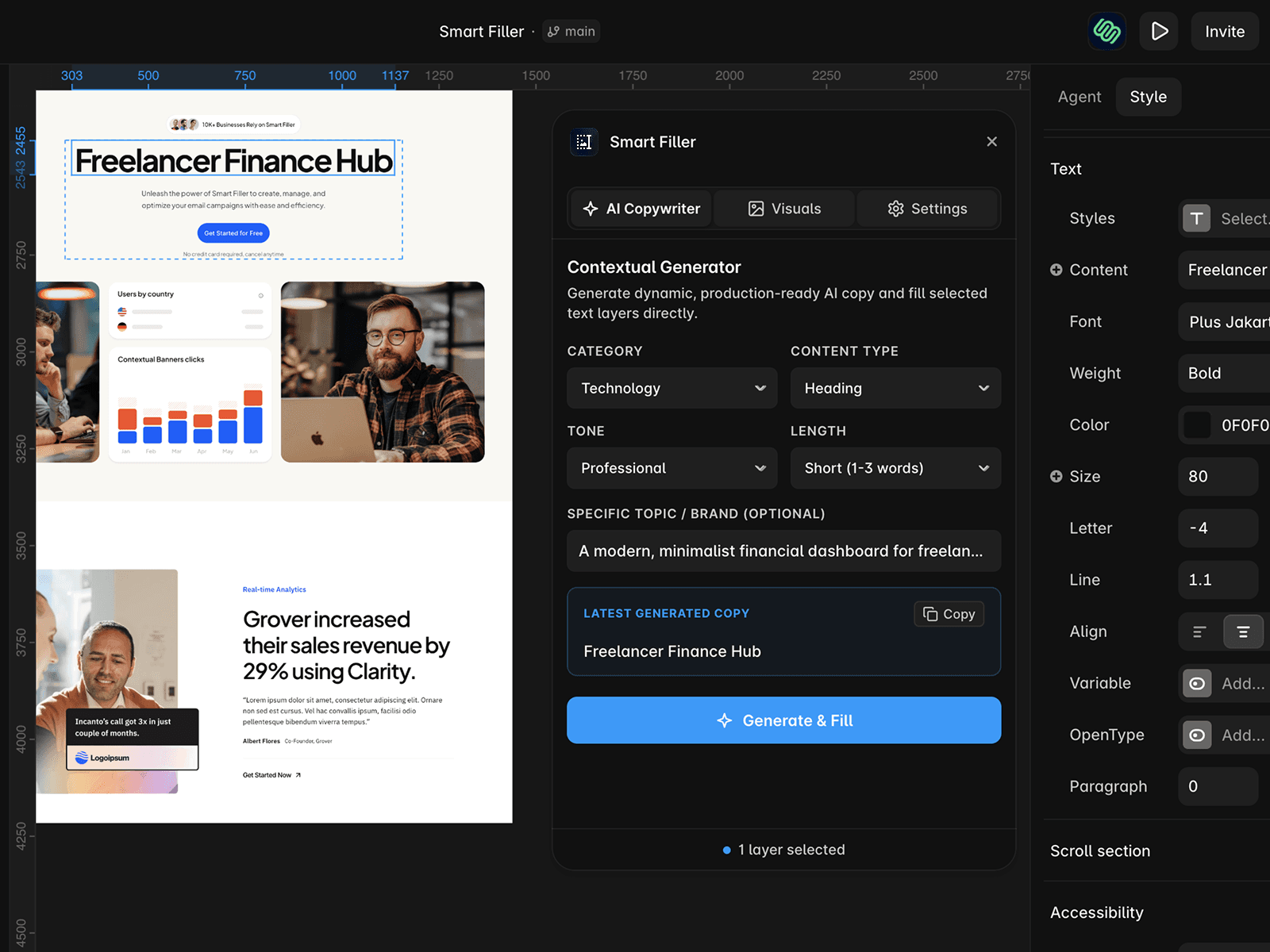Click the plus icon beside Content
This screenshot has height=952, width=1270.
tap(1056, 270)
